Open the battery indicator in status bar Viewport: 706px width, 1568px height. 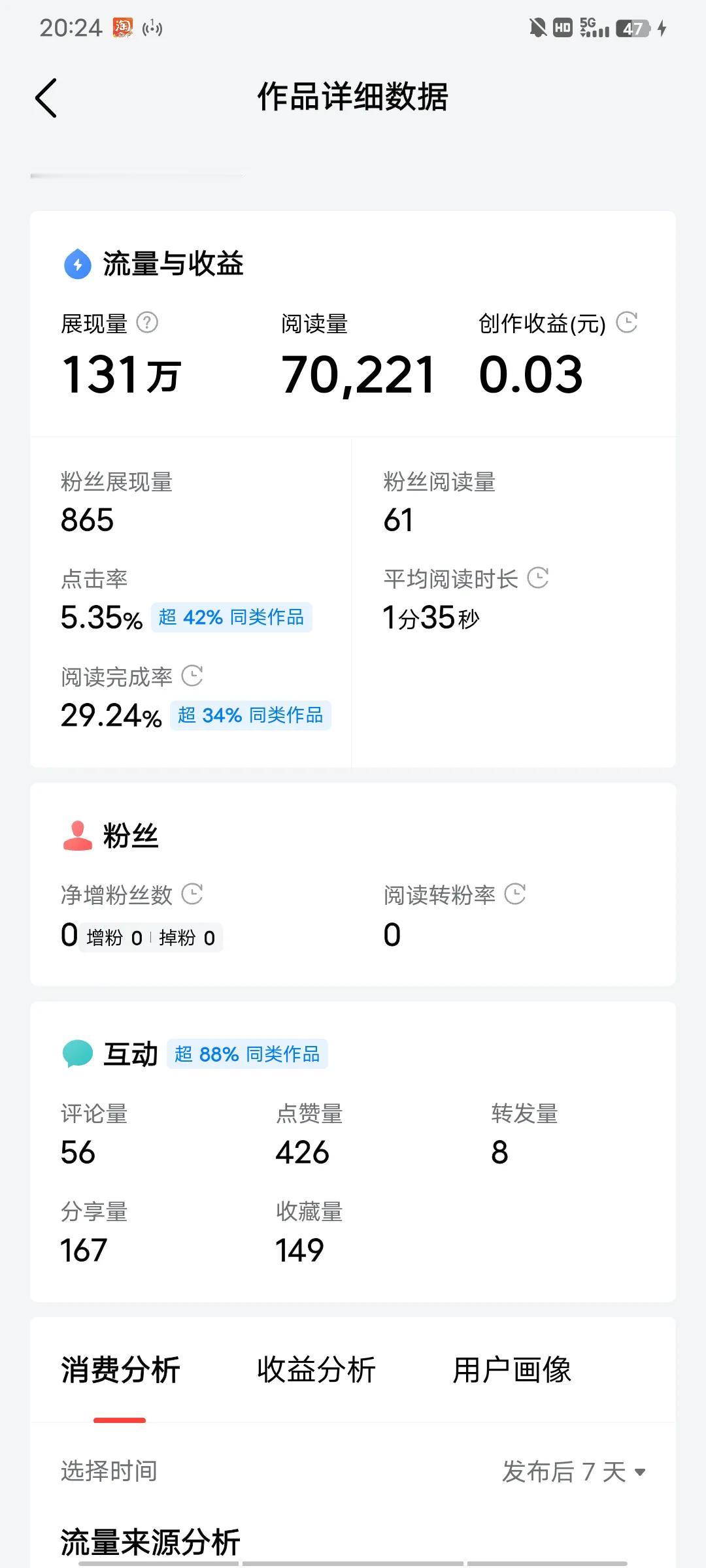click(x=633, y=28)
